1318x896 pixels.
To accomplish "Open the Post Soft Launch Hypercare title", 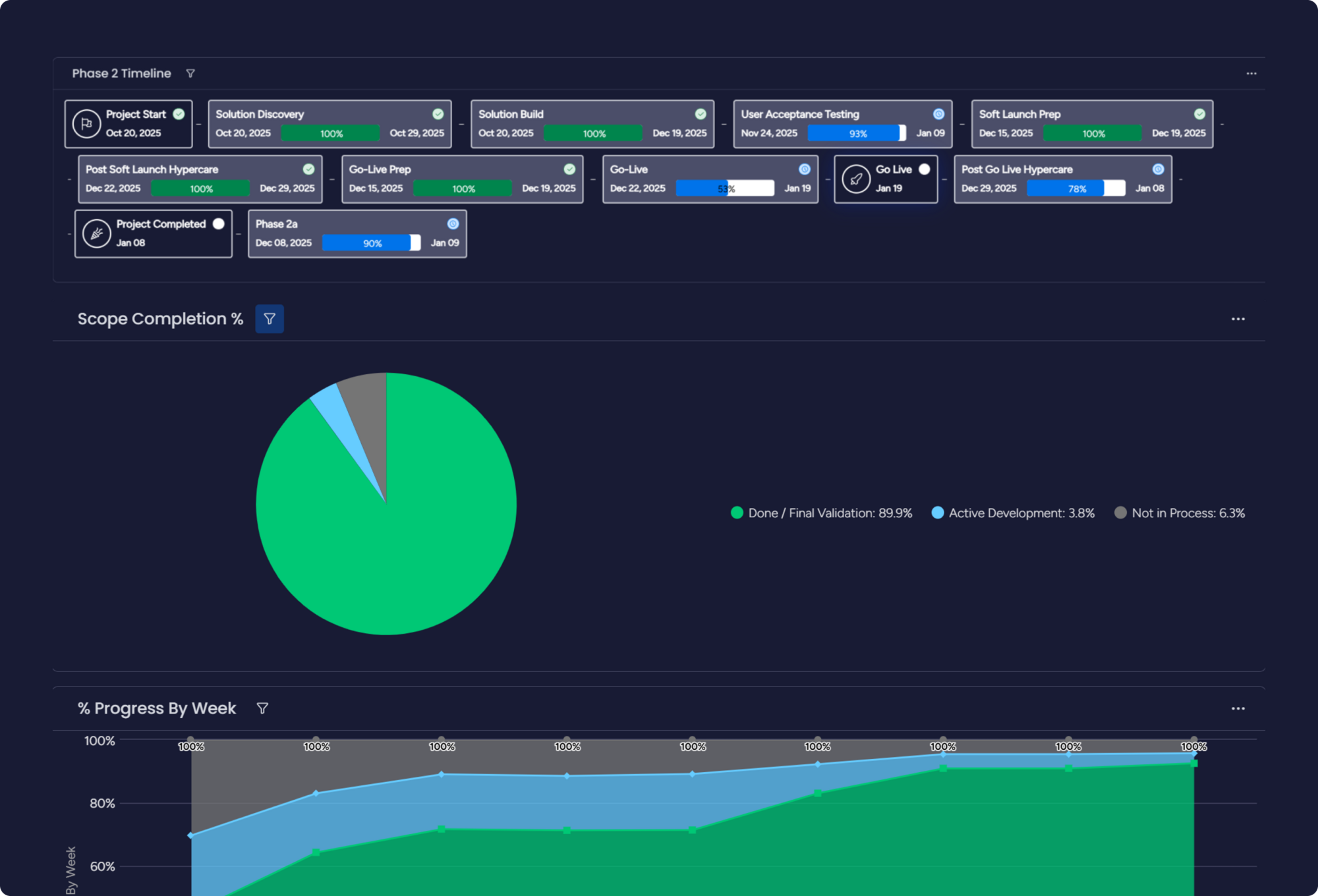I will 152,169.
